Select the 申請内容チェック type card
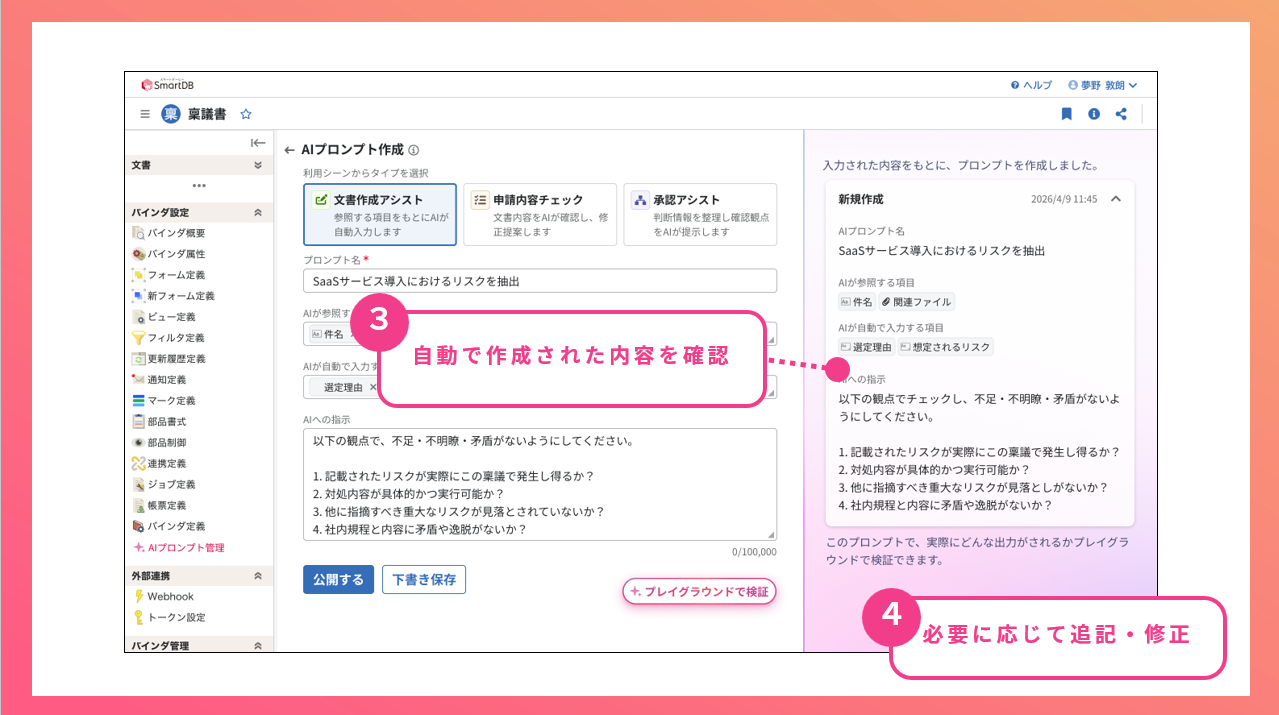Viewport: 1279px width, 715px height. coord(540,214)
